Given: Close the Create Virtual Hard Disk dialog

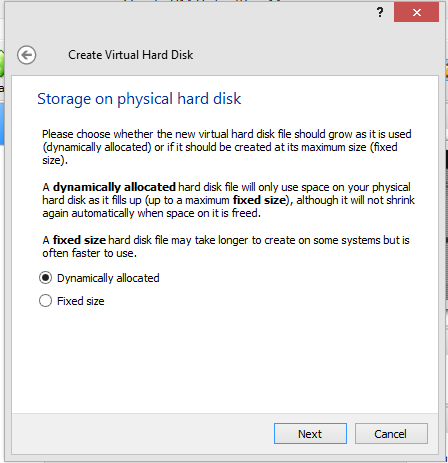Looking at the screenshot, I should 416,12.
